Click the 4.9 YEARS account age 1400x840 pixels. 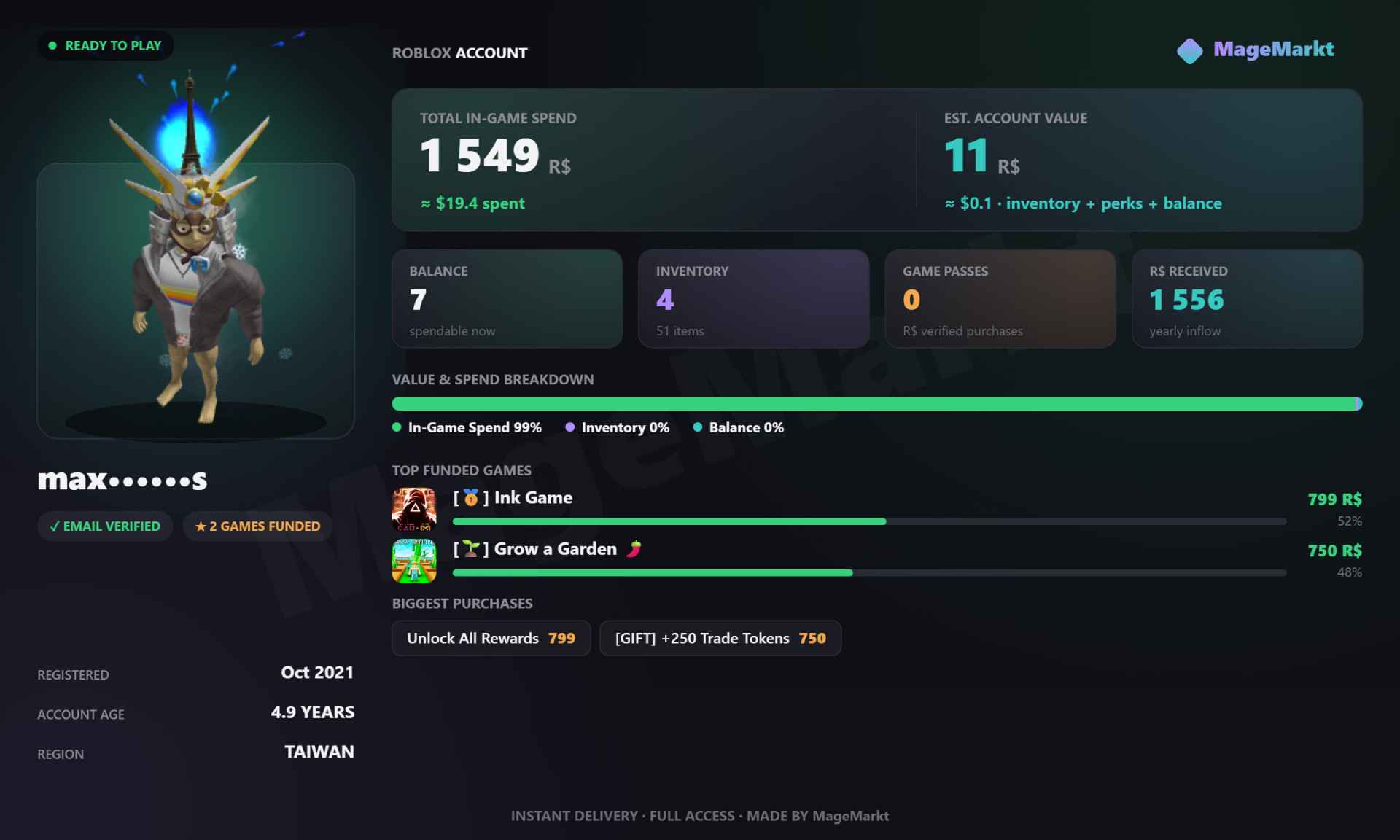pos(313,712)
